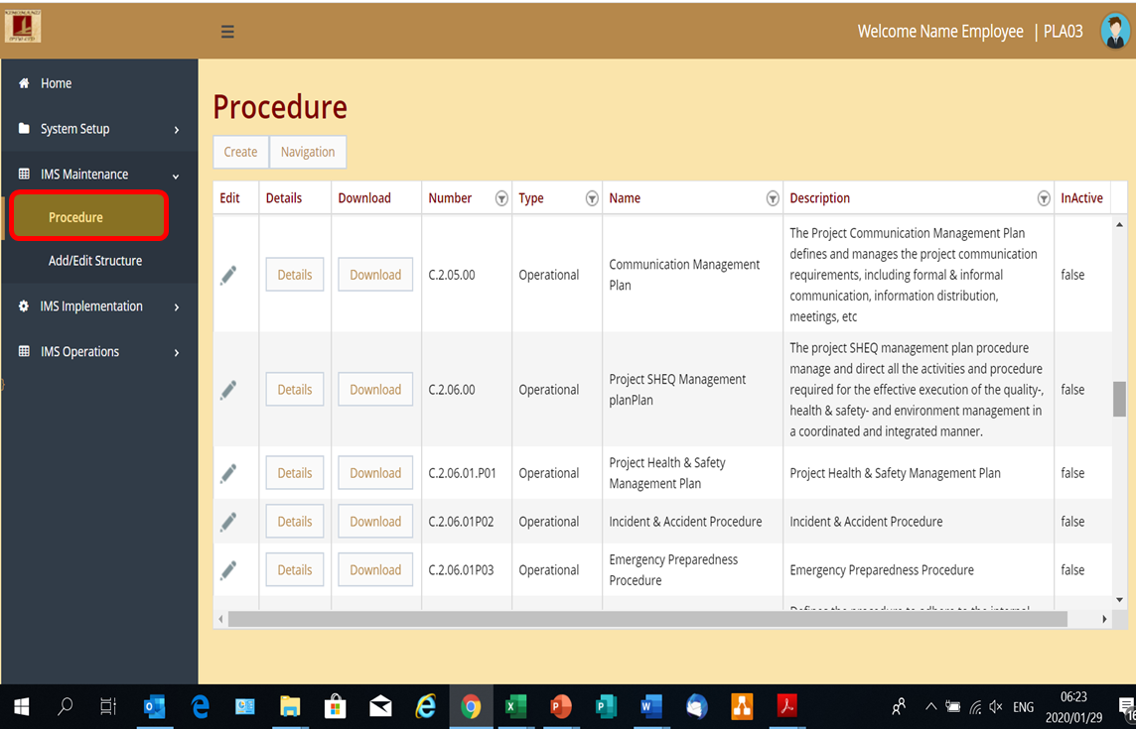Click the folder icon beside System Setup

coord(23,128)
